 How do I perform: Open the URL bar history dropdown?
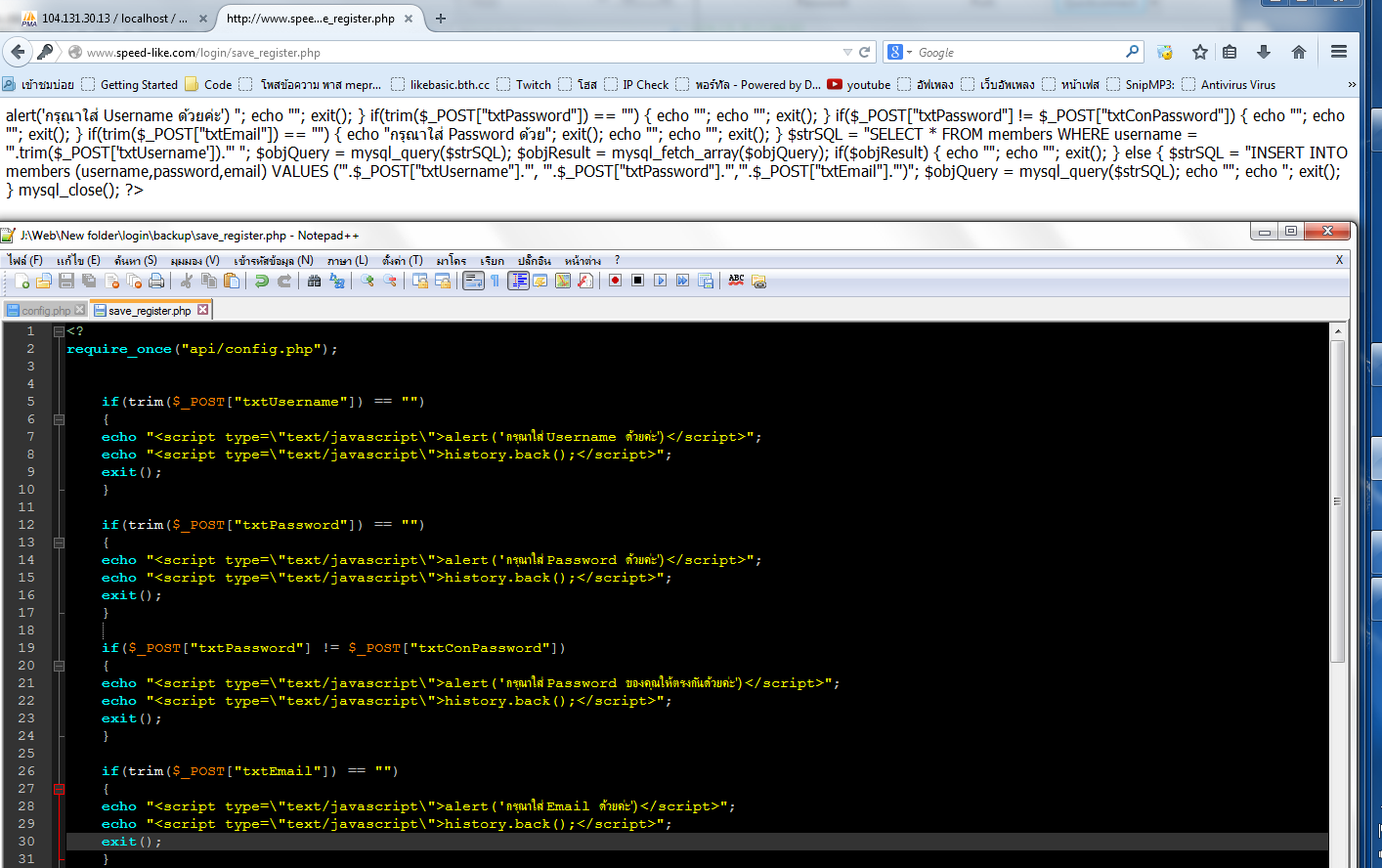tap(847, 52)
